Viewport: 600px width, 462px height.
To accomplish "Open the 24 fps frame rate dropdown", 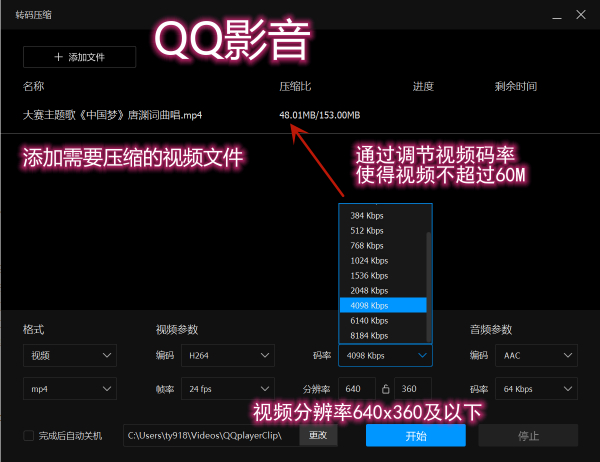I will coord(228,389).
